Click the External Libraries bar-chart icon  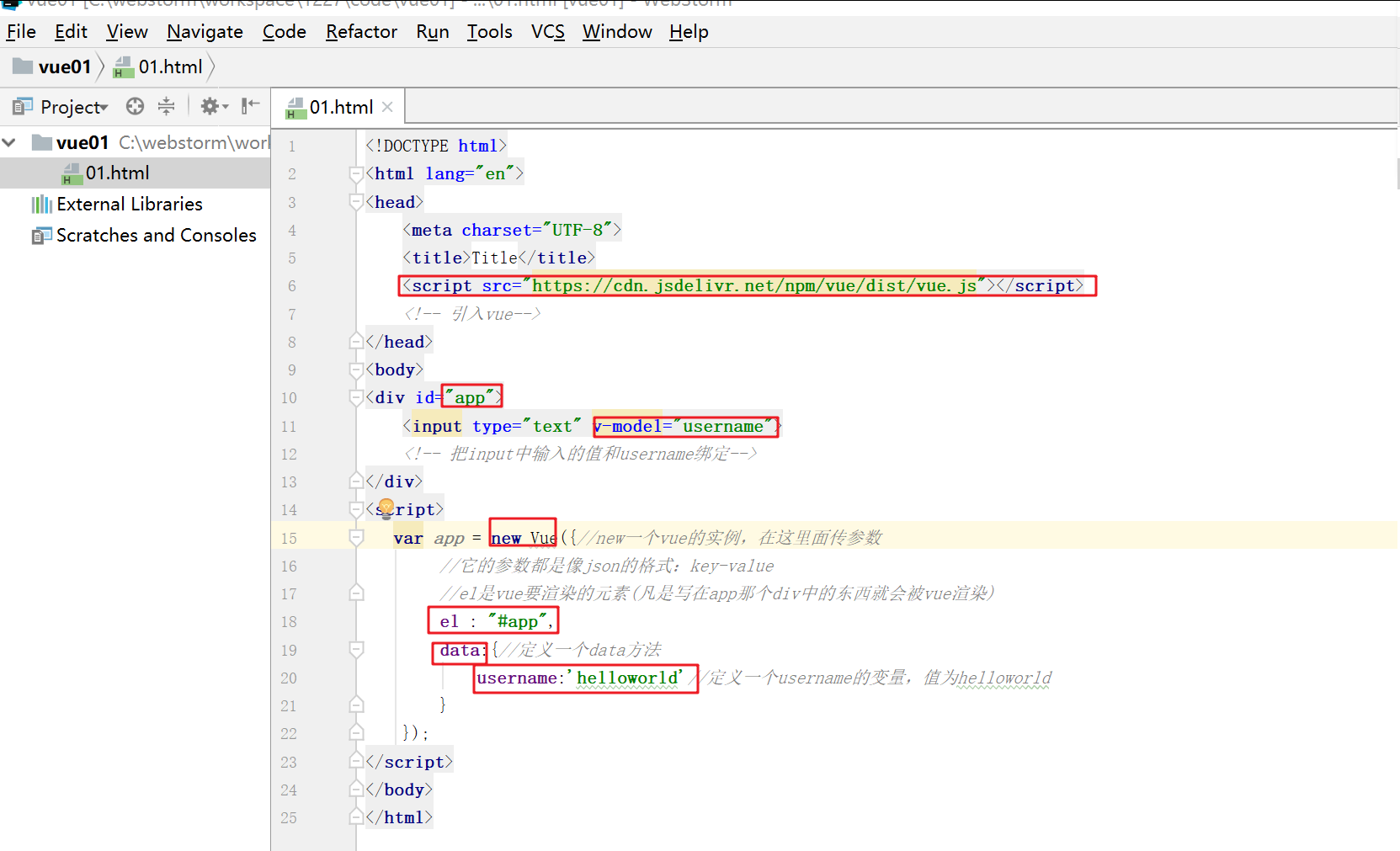click(41, 204)
